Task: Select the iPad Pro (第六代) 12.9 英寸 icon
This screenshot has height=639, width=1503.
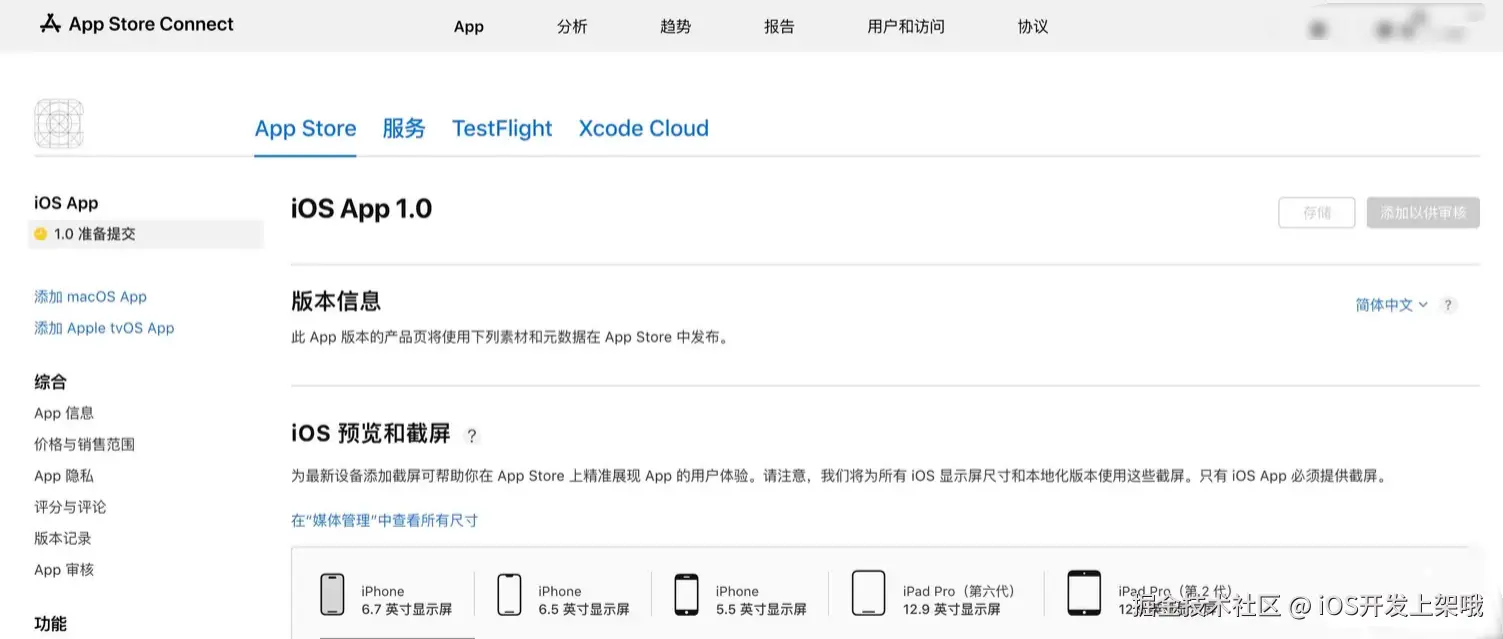Action: (867, 591)
